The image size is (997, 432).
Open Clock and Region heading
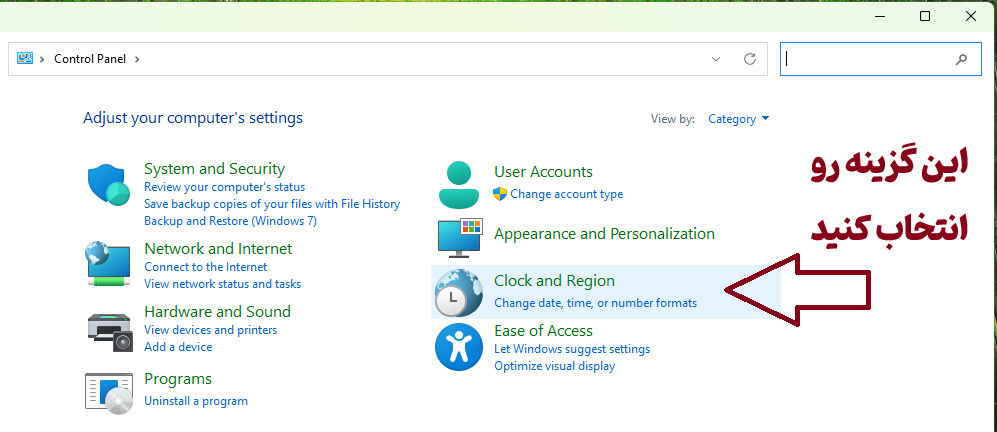[x=554, y=281]
